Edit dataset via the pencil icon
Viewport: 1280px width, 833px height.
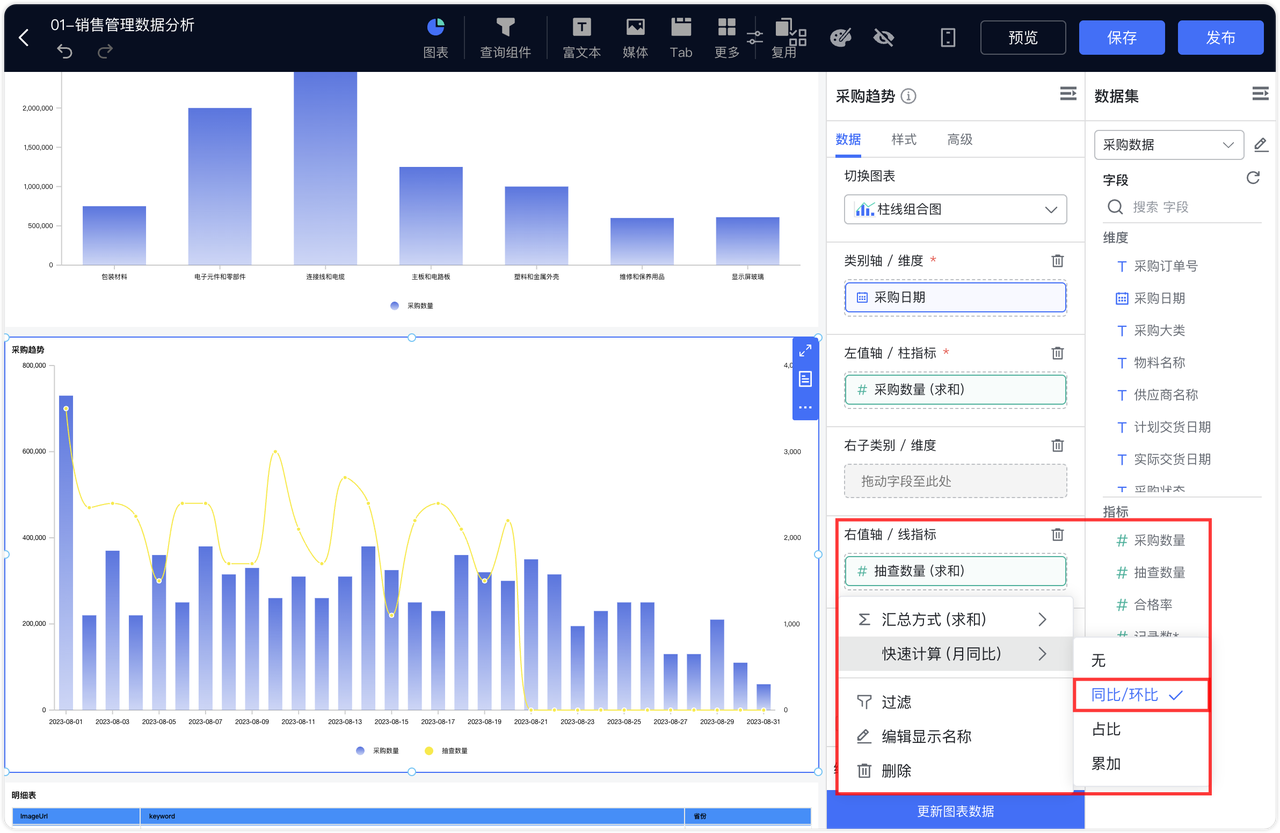click(1261, 144)
